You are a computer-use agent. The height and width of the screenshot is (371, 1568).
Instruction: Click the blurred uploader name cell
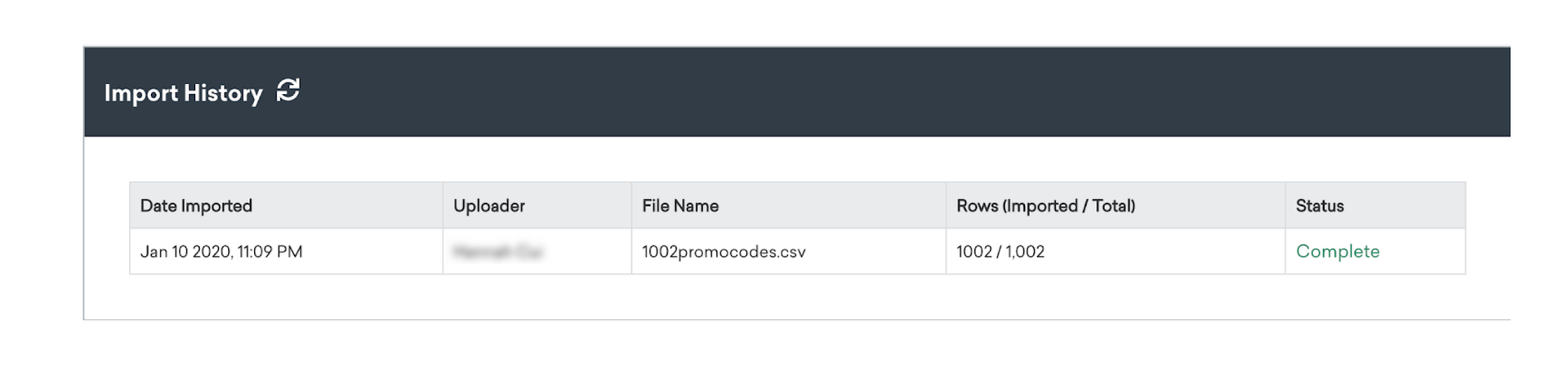click(497, 252)
